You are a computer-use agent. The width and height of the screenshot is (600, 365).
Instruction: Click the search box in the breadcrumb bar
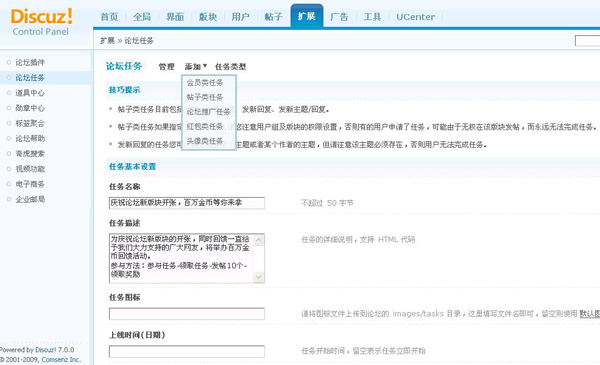coord(587,41)
